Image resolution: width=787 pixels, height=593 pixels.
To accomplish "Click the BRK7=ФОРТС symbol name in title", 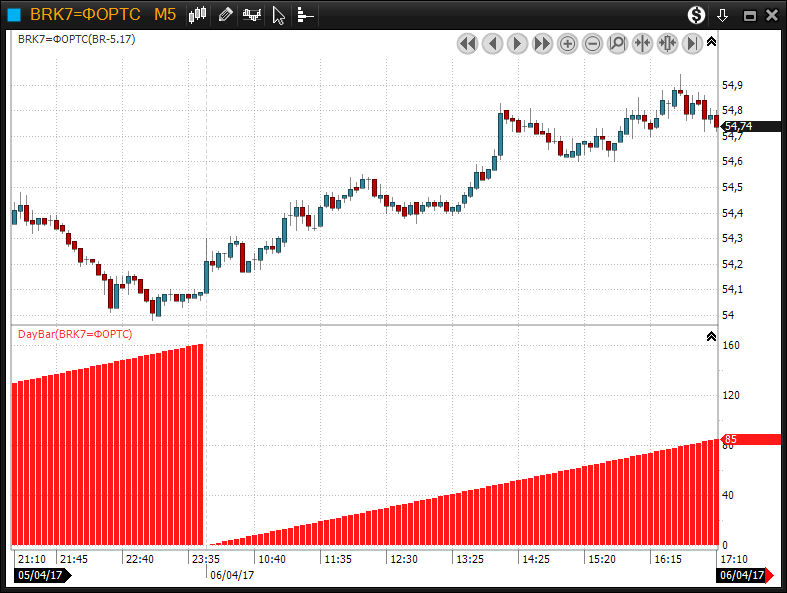I will click(x=84, y=15).
